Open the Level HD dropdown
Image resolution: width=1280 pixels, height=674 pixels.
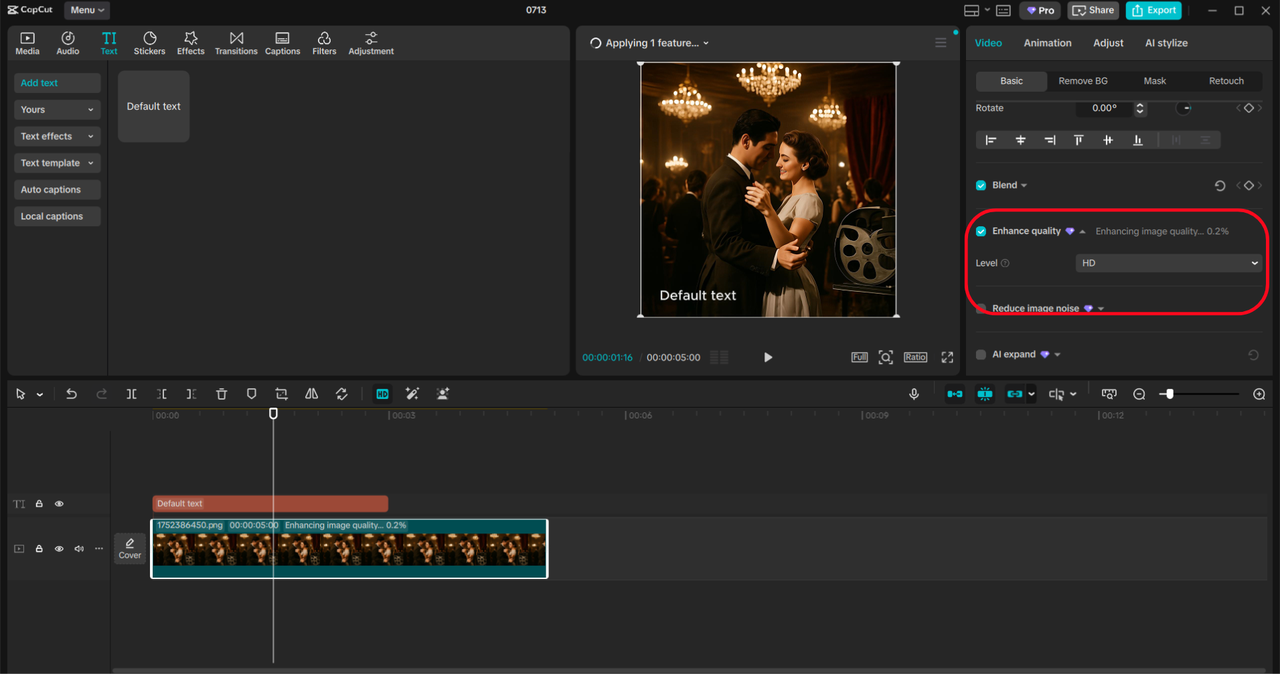point(1168,263)
